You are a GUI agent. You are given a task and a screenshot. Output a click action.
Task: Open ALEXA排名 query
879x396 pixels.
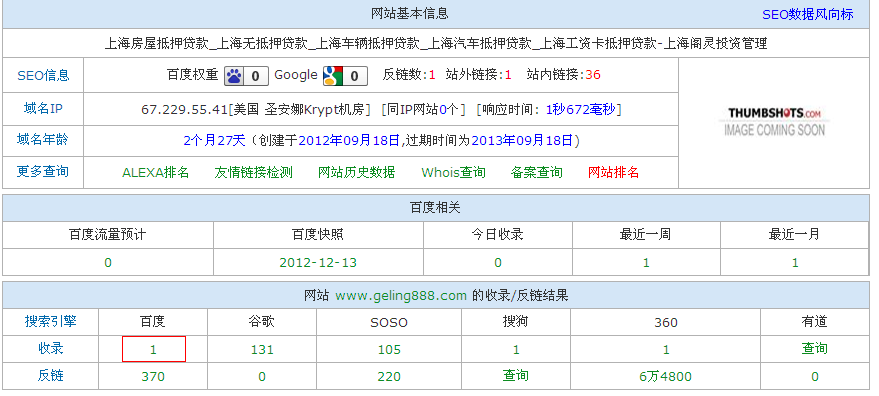coord(155,172)
